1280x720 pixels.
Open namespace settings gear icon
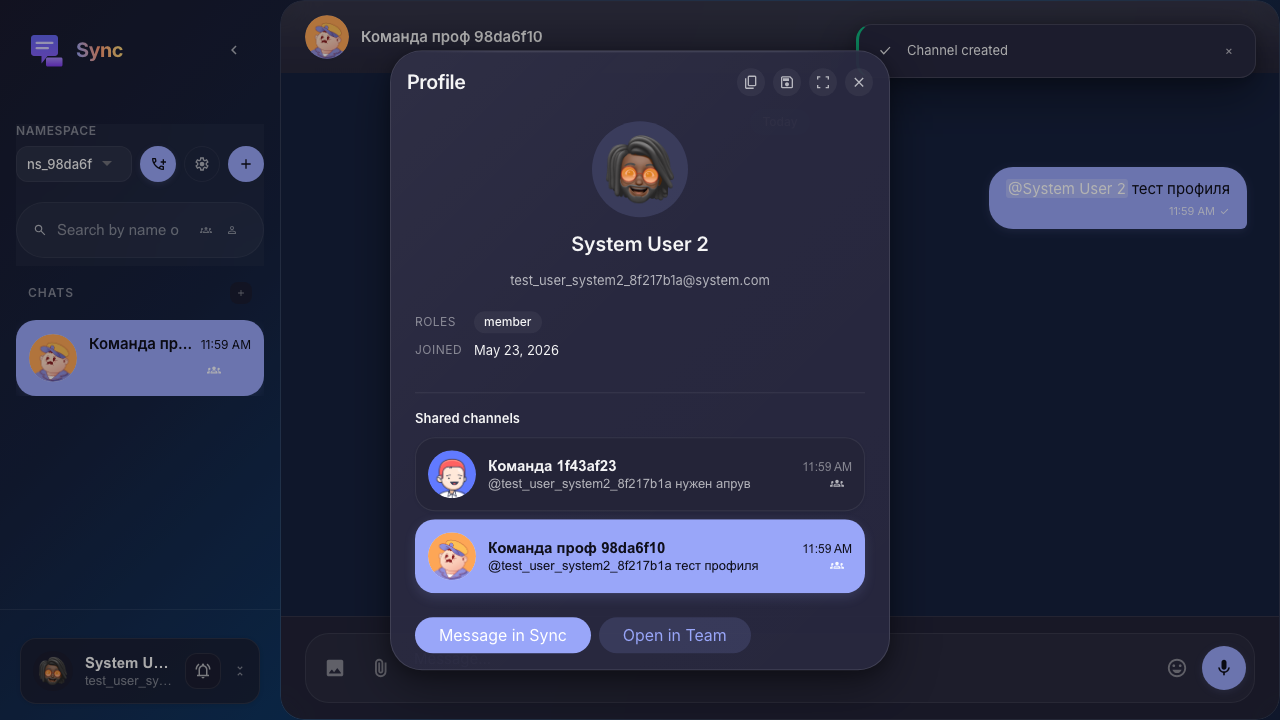pyautogui.click(x=202, y=164)
